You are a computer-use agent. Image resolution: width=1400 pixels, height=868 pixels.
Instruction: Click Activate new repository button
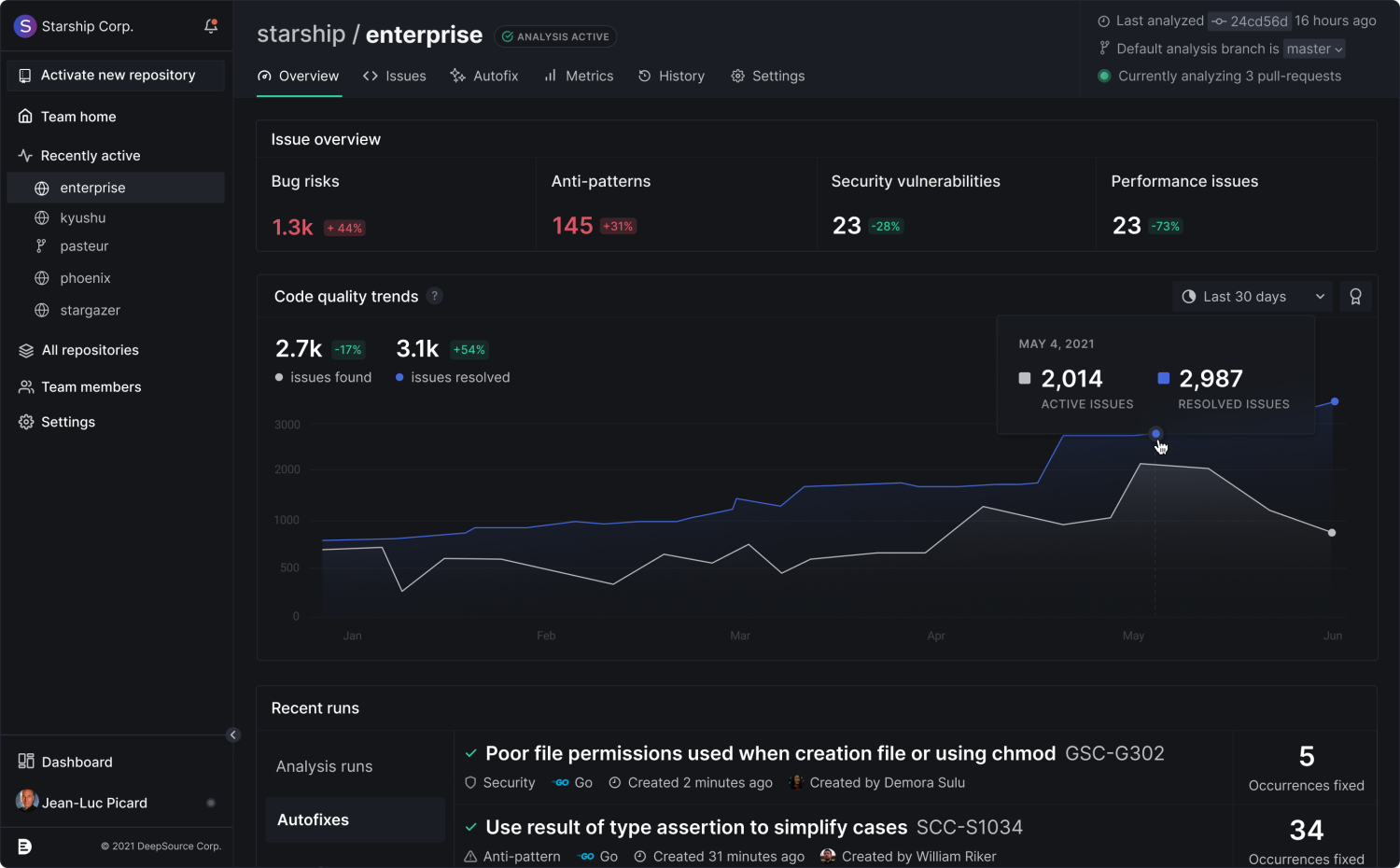[116, 76]
